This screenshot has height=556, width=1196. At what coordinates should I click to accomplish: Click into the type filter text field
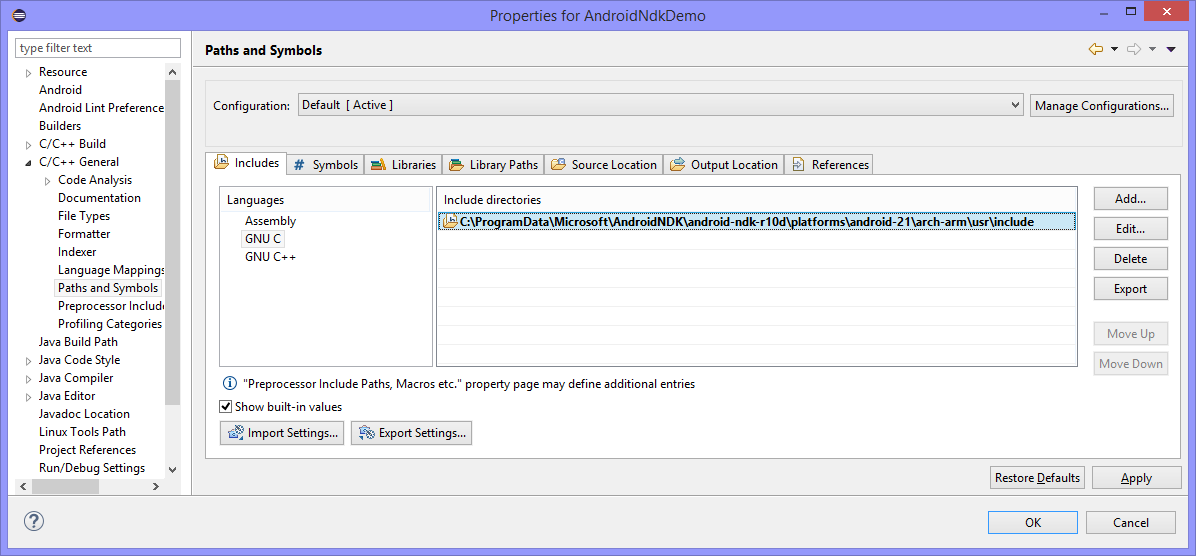click(x=98, y=48)
